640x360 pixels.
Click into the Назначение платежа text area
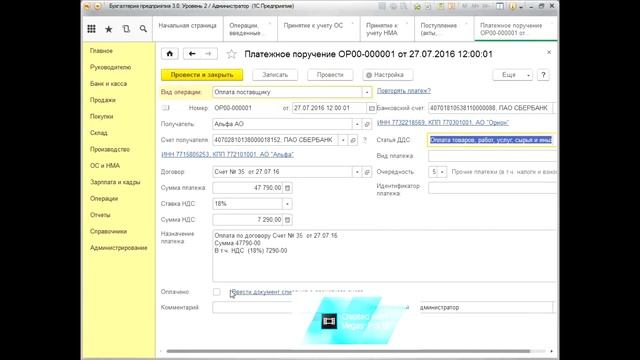[384, 256]
